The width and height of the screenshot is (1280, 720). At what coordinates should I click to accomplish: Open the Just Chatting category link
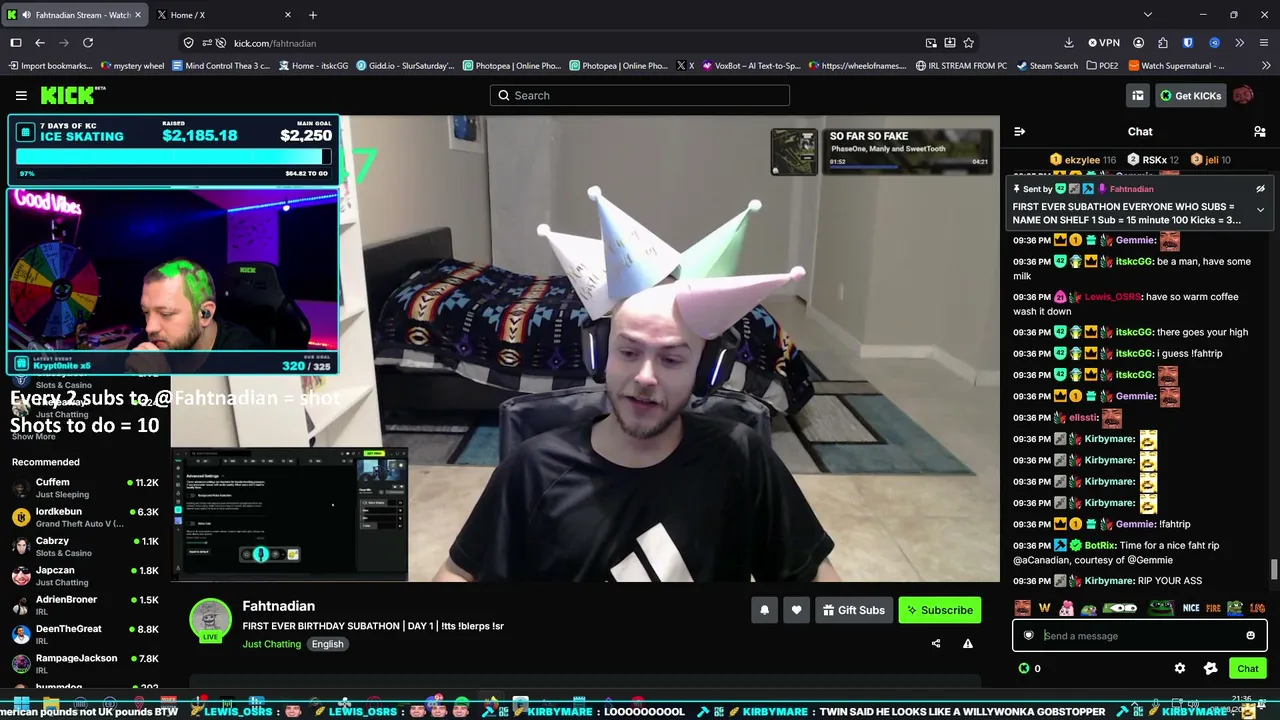click(271, 644)
